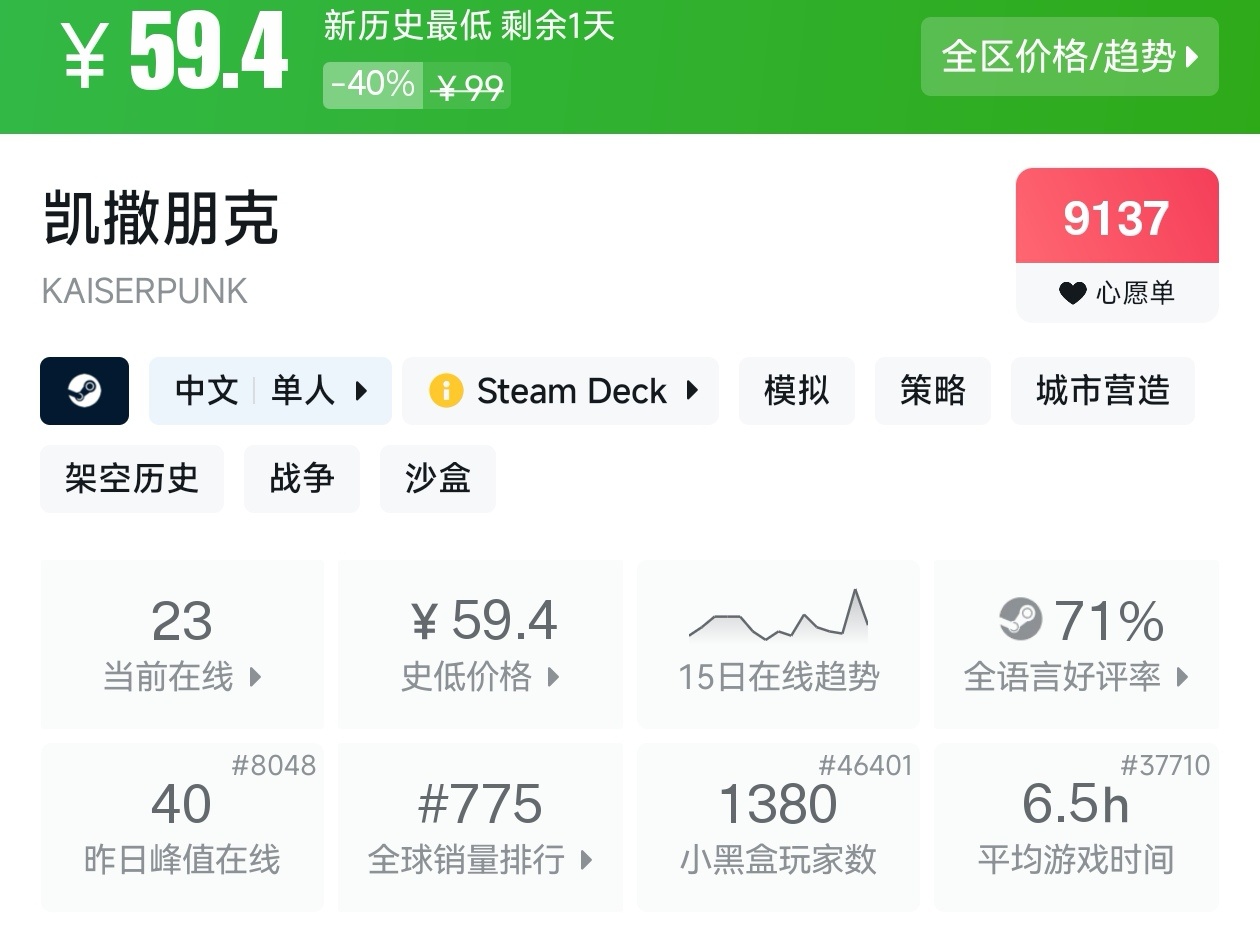Open the 15-day online trend chart
This screenshot has width=1260, height=925.
pos(778,643)
